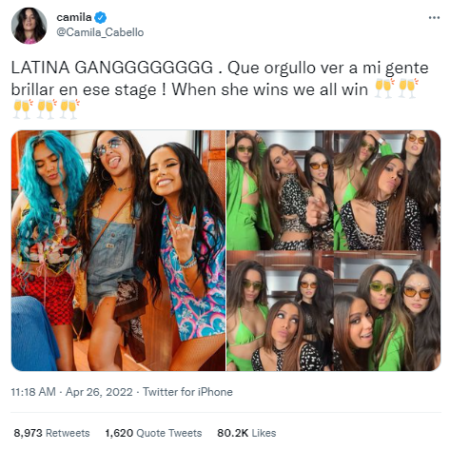Viewport: 450px width, 450px height.
Task: Click the 'When she wins we all win' text
Action: 270,89
